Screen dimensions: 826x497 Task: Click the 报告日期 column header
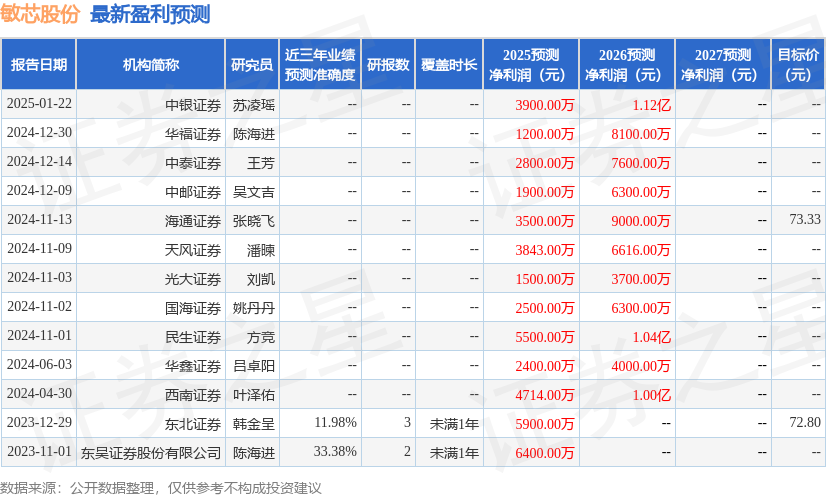tap(38, 64)
